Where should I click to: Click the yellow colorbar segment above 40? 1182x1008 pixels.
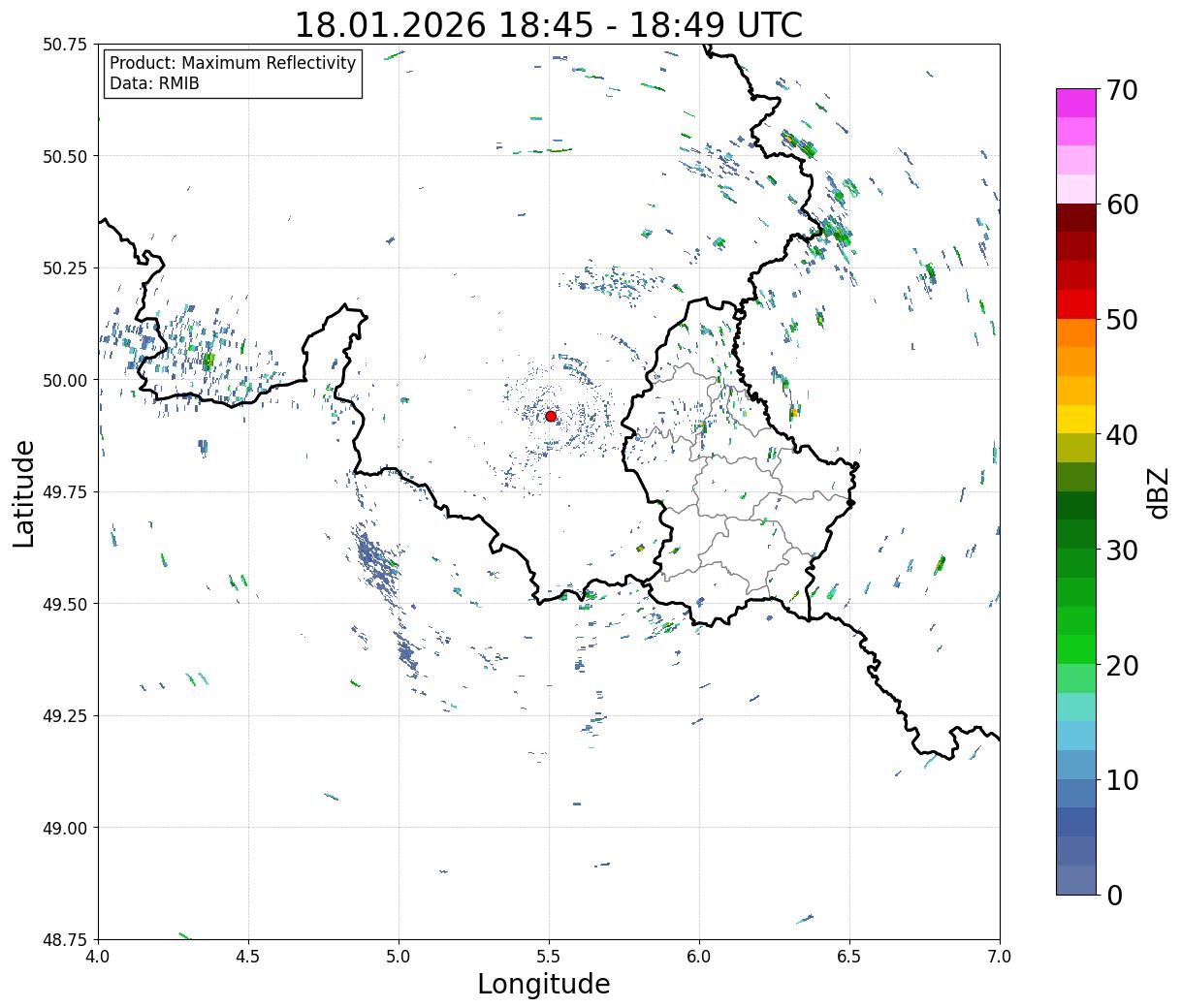1076,420
